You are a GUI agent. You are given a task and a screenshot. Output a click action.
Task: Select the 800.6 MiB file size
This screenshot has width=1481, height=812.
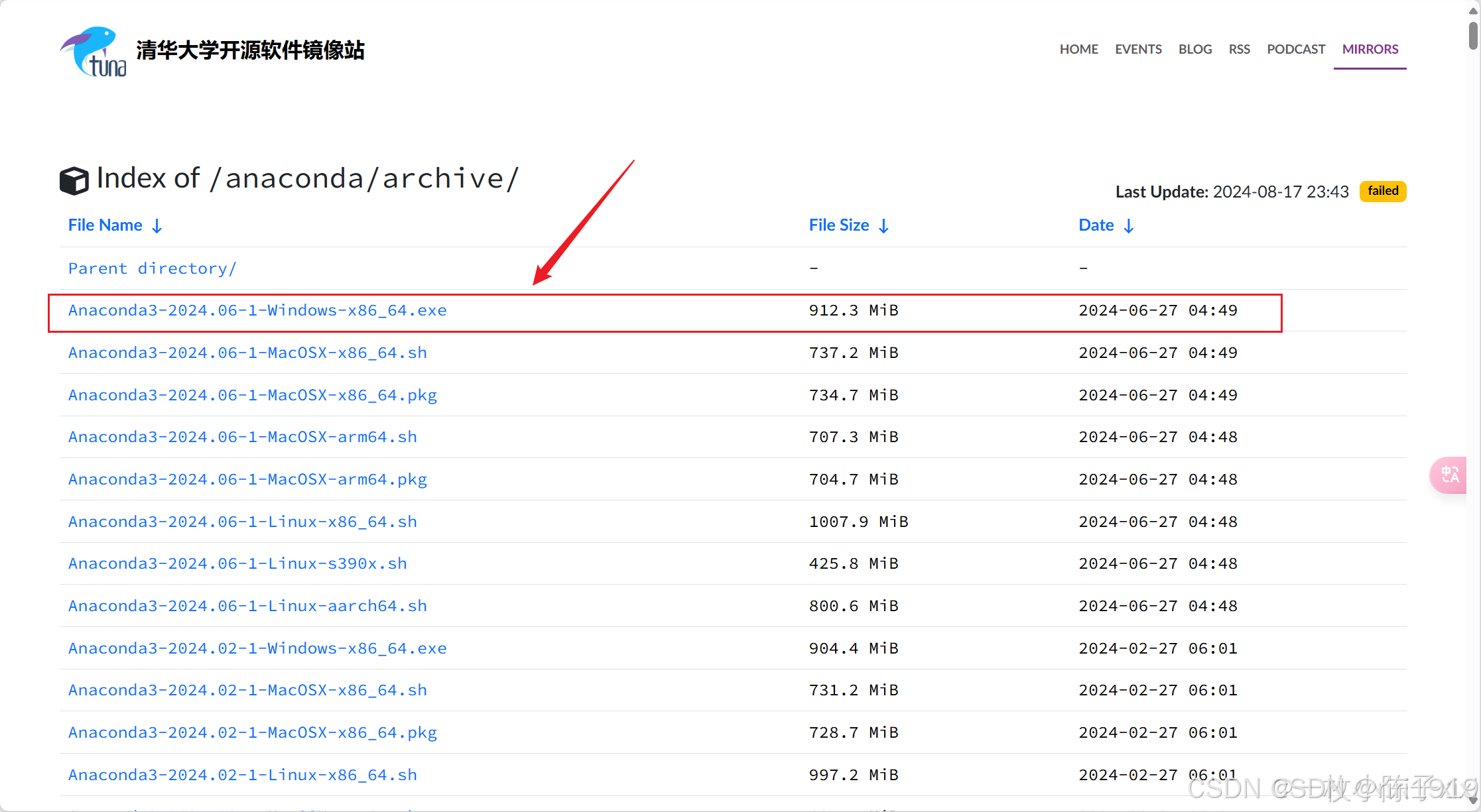pyautogui.click(x=854, y=606)
